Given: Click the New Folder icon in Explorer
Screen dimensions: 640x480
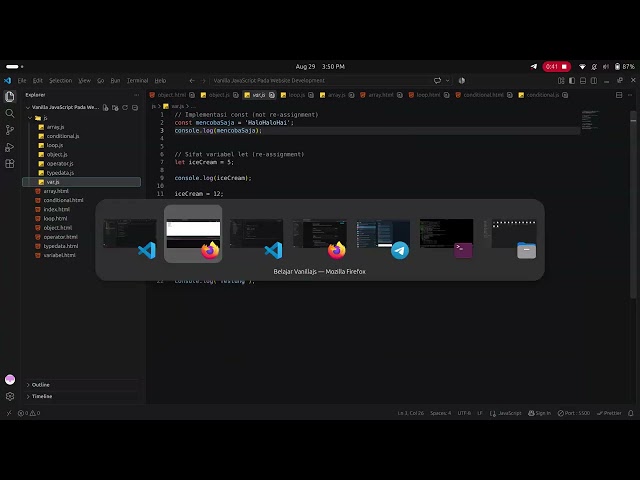Looking at the screenshot, I should pyautogui.click(x=116, y=108).
